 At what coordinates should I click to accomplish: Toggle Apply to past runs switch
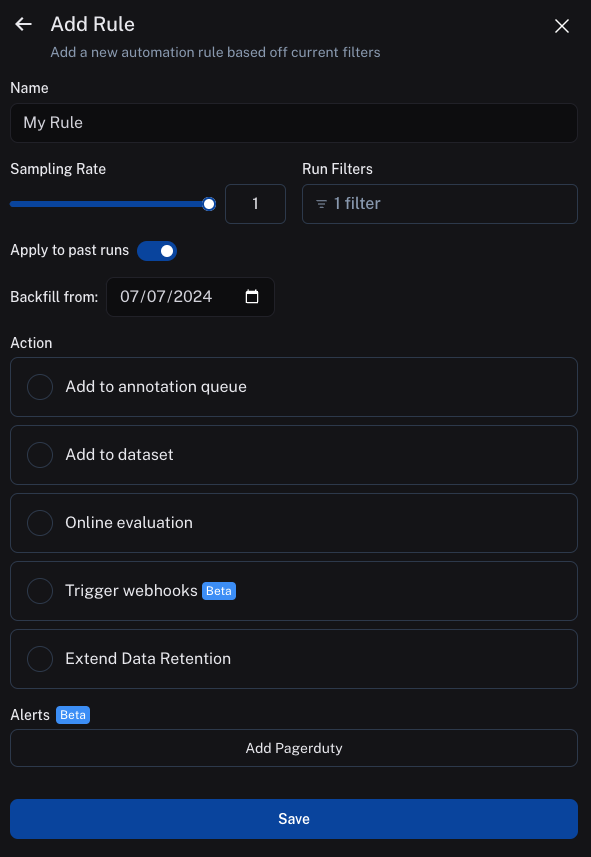coord(157,251)
